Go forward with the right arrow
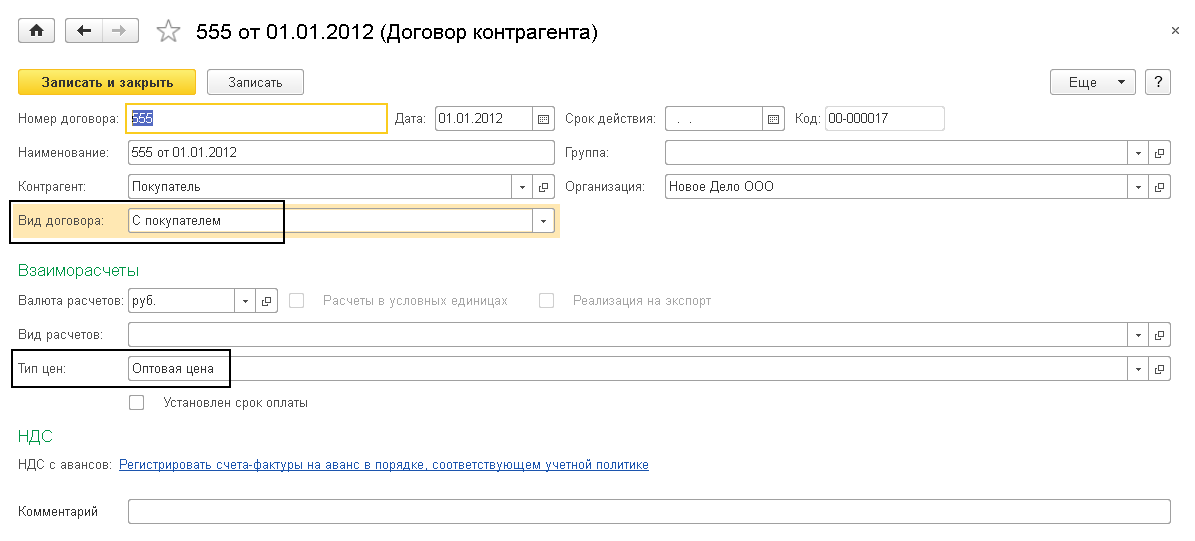Image resolution: width=1195 pixels, height=541 pixels. click(x=119, y=31)
